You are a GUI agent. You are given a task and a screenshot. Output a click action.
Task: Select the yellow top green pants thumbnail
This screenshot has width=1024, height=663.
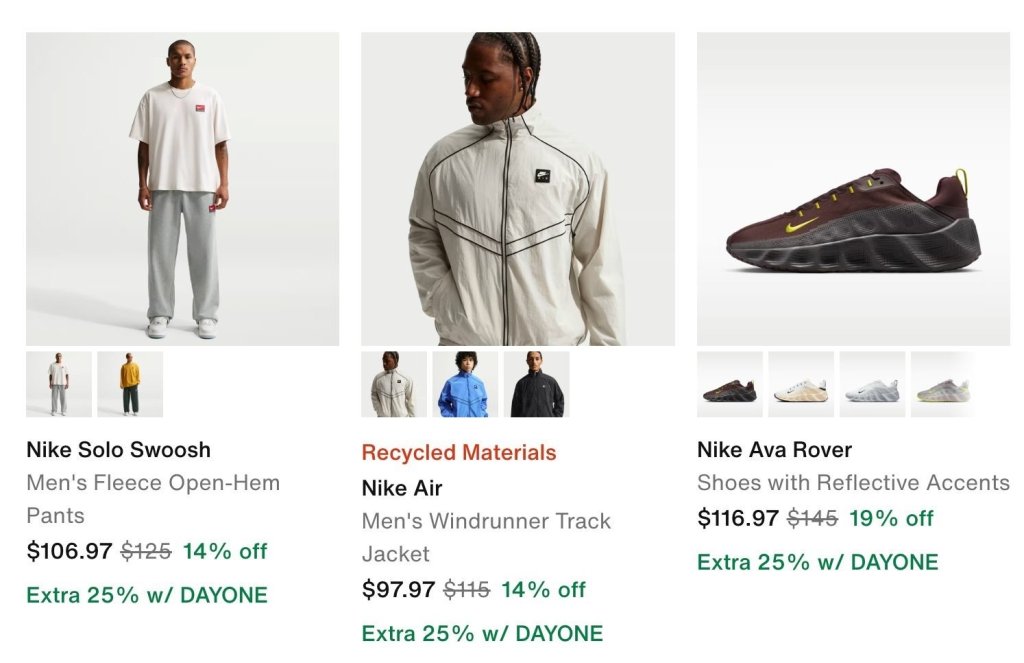130,384
